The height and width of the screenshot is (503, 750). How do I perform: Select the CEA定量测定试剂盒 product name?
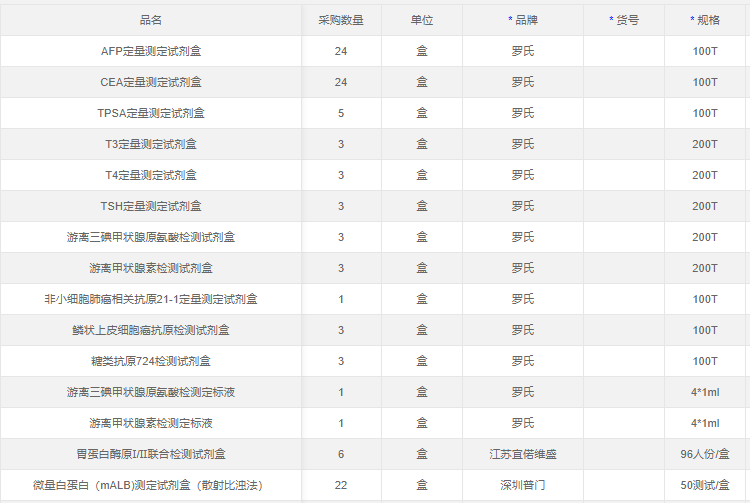pyautogui.click(x=150, y=82)
